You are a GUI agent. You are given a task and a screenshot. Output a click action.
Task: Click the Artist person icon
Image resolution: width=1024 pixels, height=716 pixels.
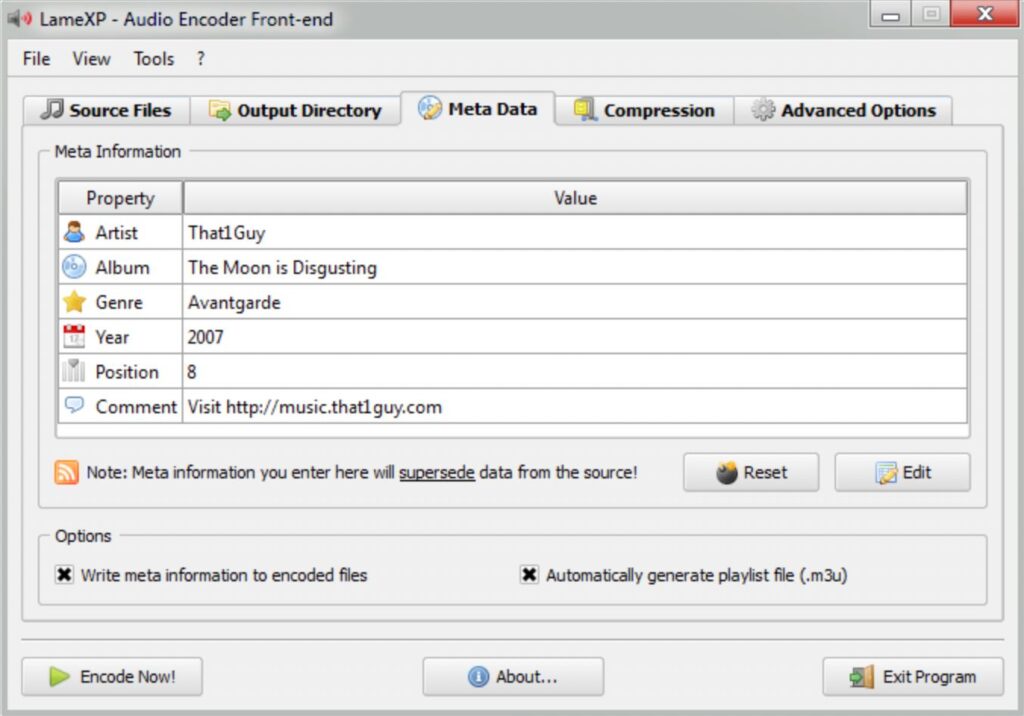74,232
